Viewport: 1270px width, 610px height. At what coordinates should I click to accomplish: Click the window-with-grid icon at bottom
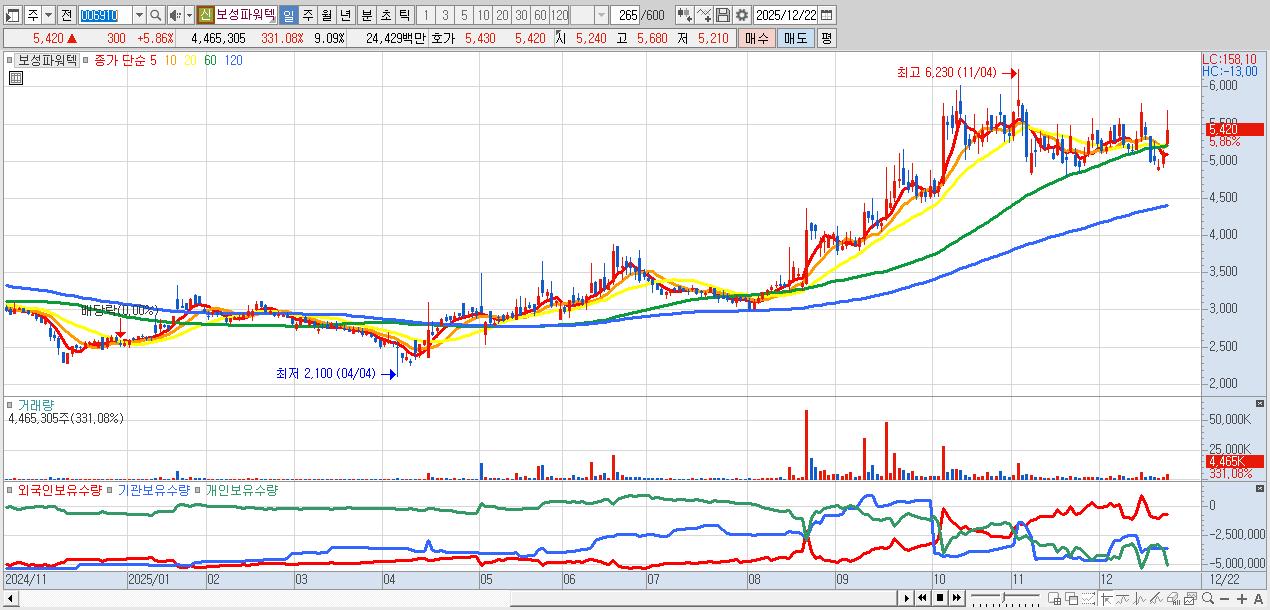click(1054, 598)
